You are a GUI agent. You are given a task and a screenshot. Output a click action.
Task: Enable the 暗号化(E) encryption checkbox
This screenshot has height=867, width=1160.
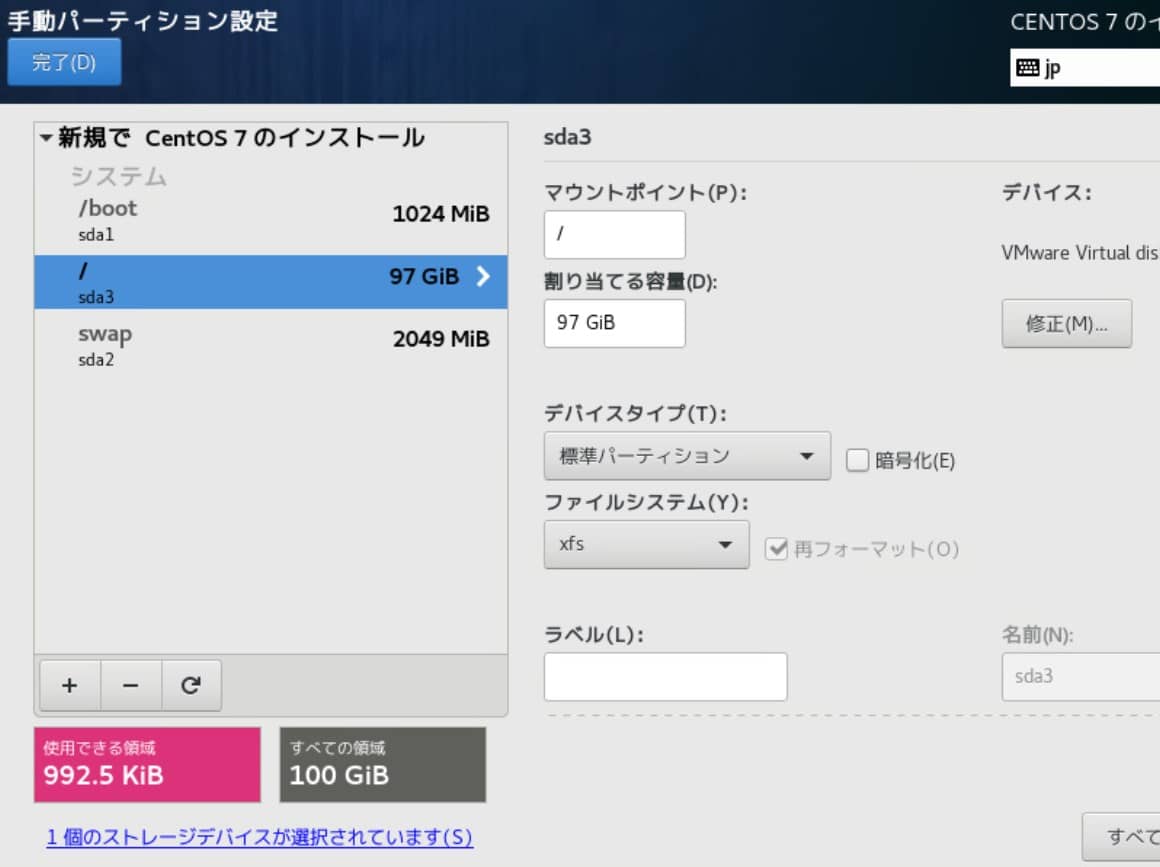pos(856,461)
